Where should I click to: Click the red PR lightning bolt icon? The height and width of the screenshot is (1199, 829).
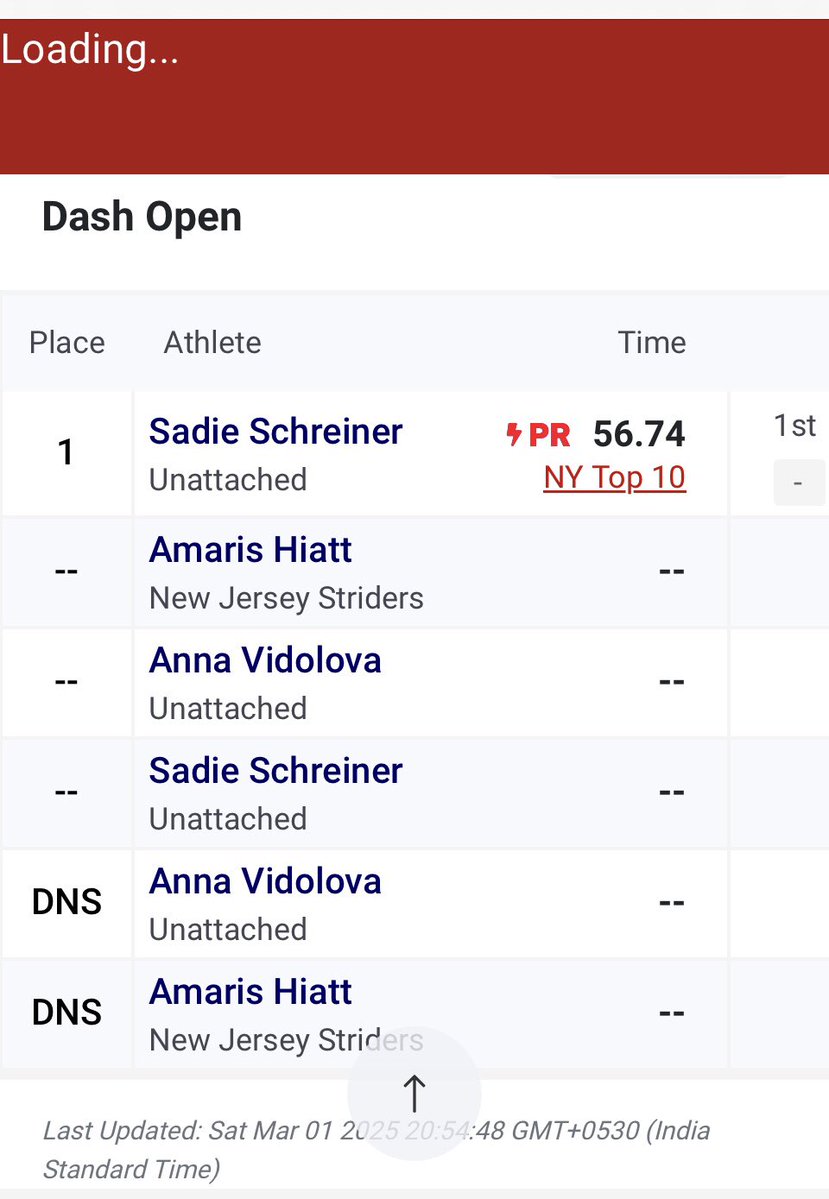[514, 434]
